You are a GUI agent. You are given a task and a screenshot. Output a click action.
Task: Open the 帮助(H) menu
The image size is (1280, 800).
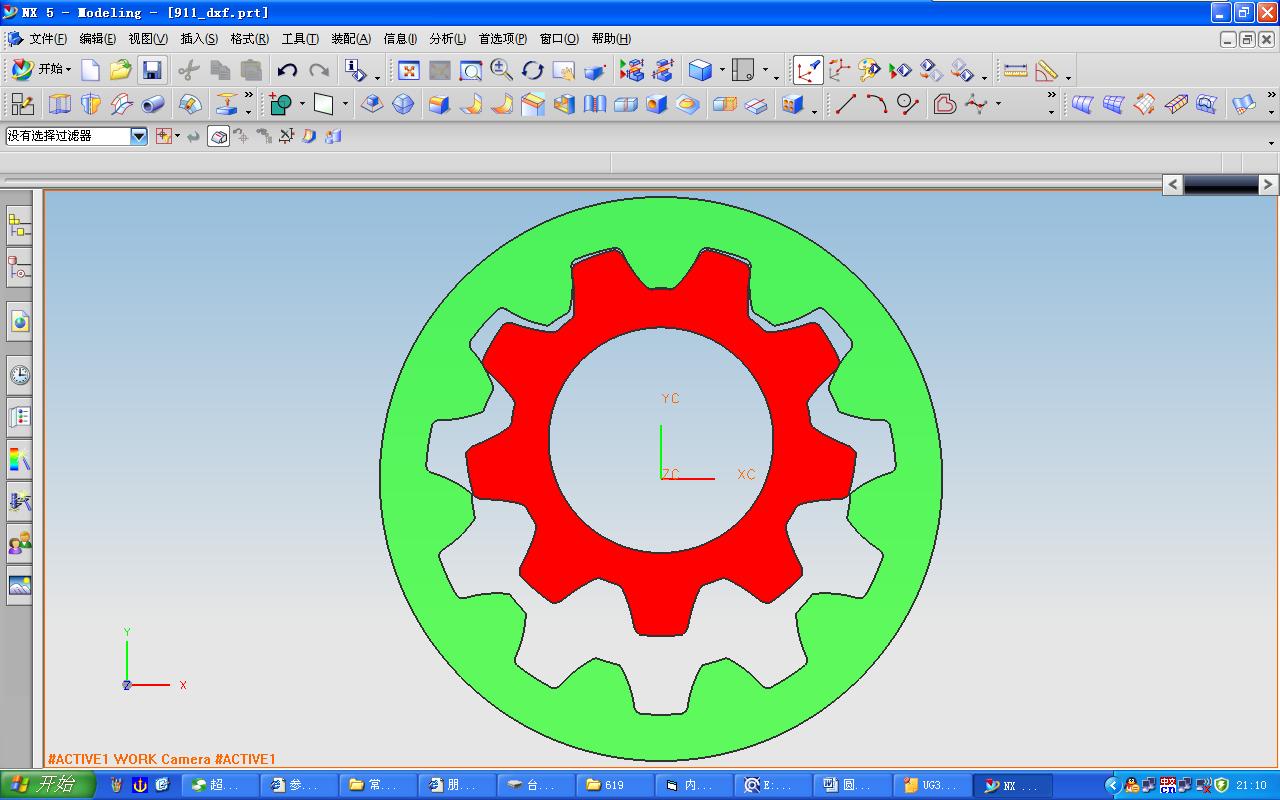[x=611, y=39]
